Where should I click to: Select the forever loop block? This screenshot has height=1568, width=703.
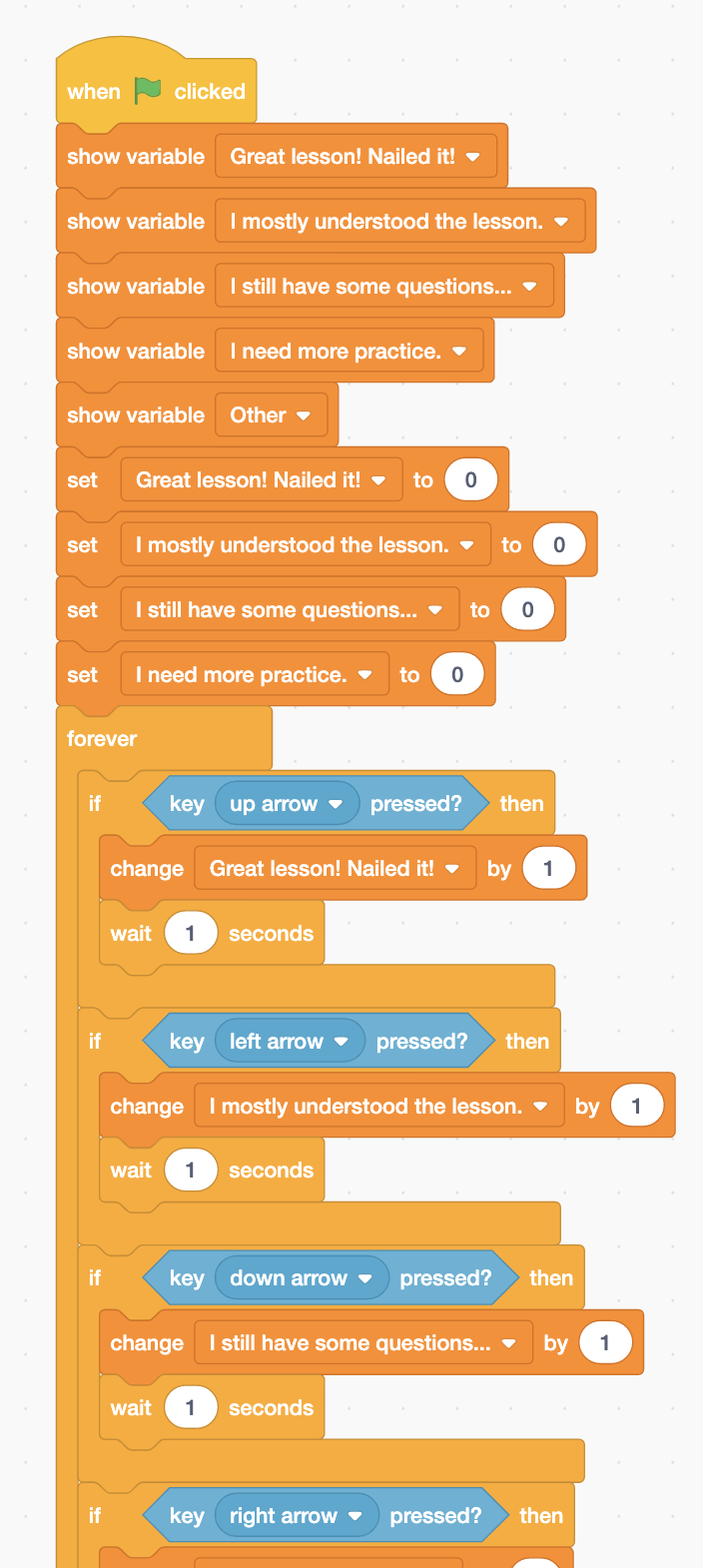tap(102, 739)
